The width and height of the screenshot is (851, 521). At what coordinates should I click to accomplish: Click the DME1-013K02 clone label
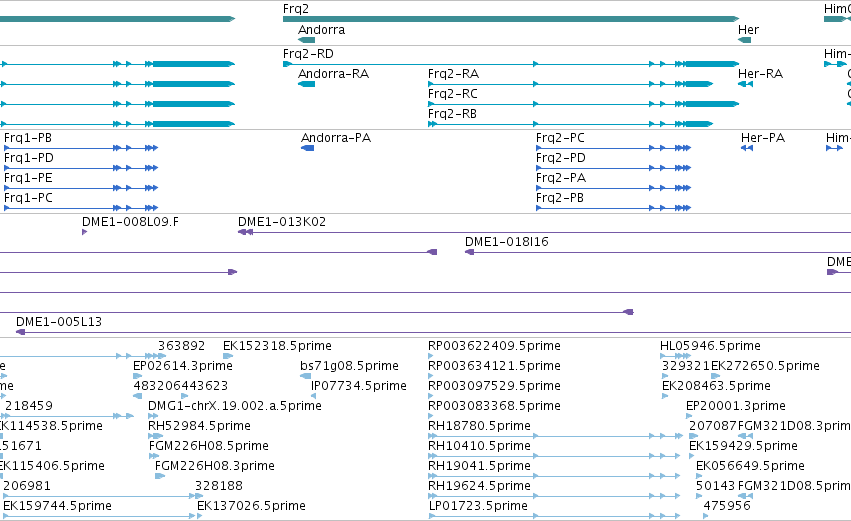[x=282, y=222]
